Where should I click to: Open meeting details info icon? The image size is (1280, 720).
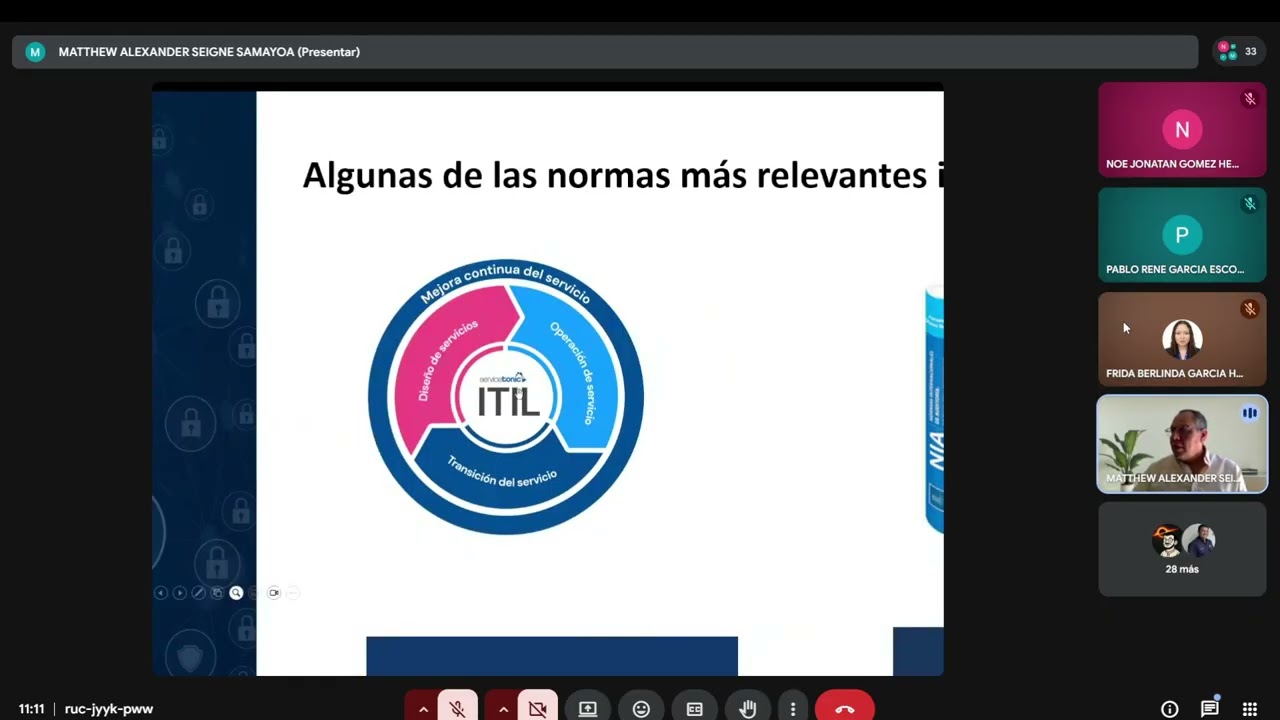pos(1169,709)
